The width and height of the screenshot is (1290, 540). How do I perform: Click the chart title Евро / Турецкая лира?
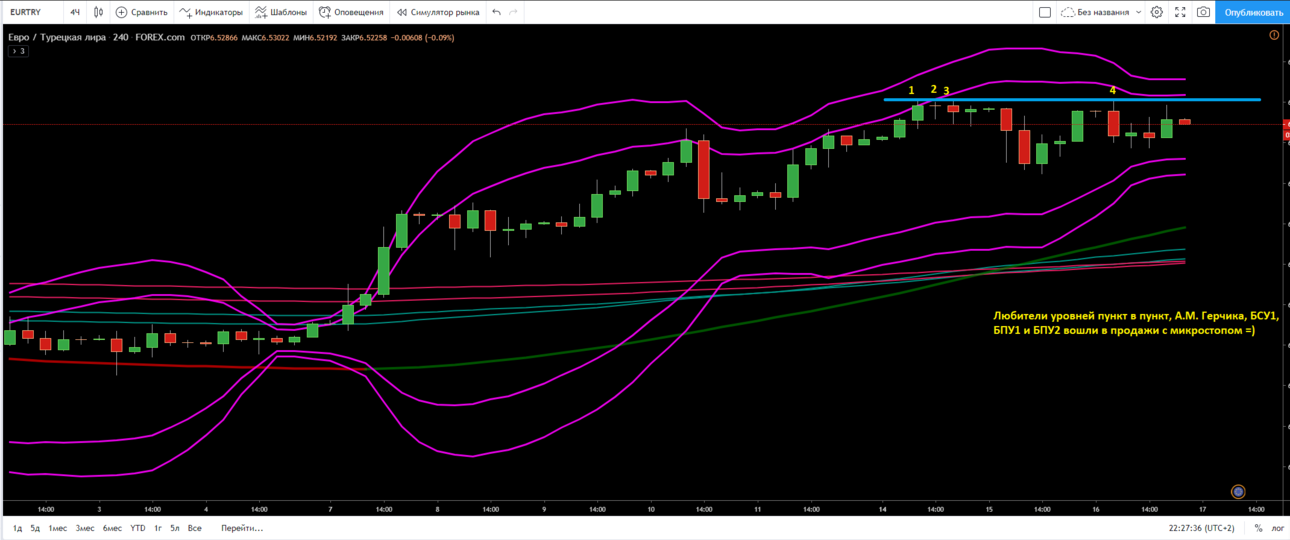pyautogui.click(x=56, y=37)
